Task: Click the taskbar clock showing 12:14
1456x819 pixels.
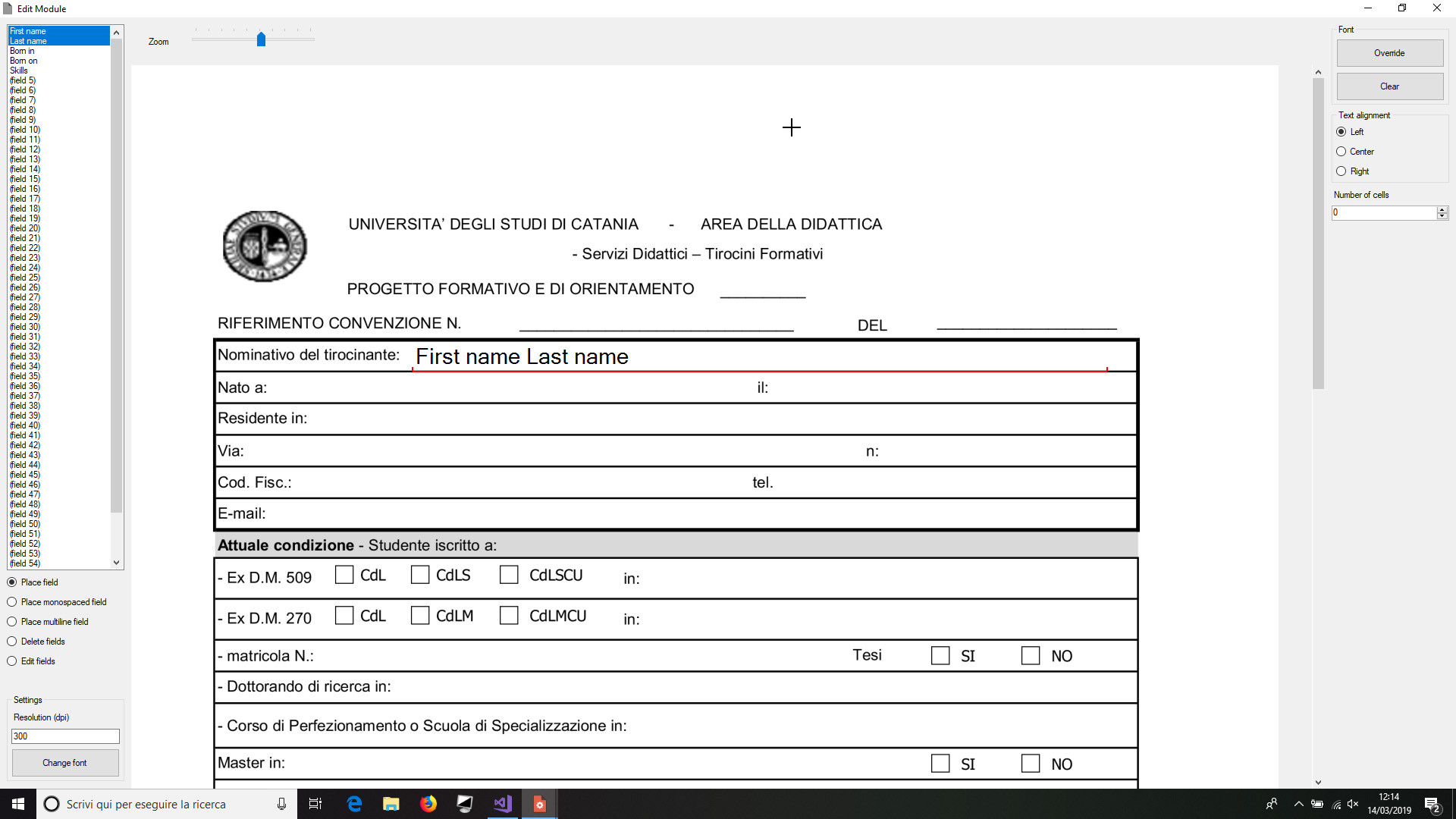Action: pyautogui.click(x=1389, y=804)
